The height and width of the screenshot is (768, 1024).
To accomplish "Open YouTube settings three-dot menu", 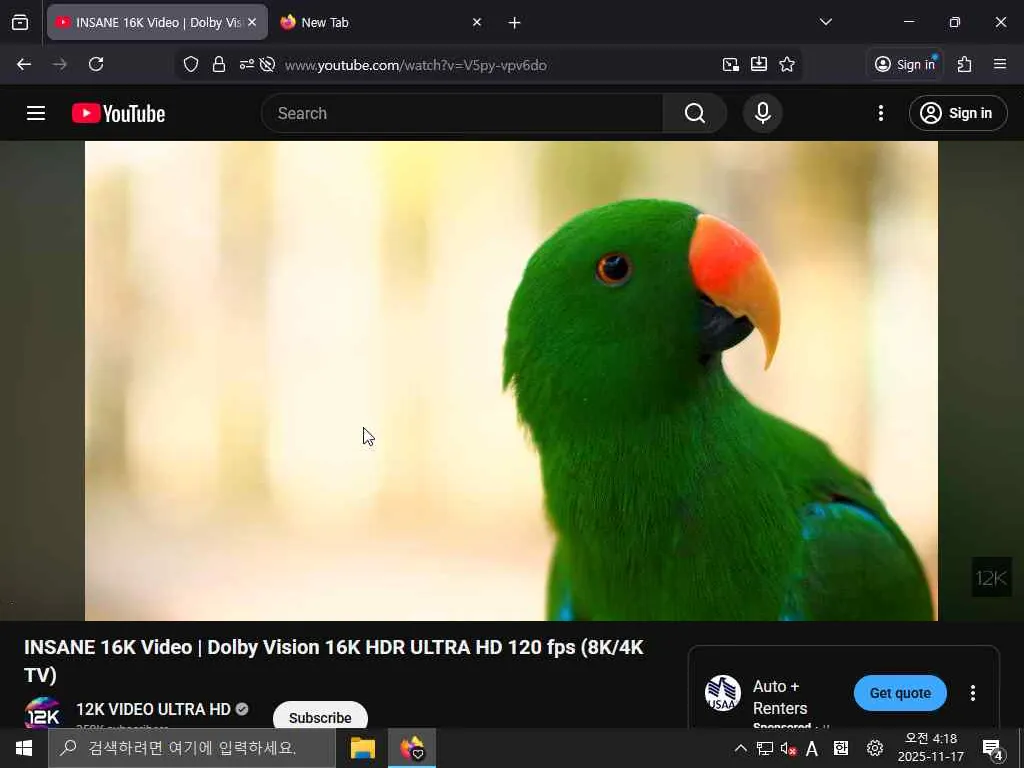I will tap(881, 113).
